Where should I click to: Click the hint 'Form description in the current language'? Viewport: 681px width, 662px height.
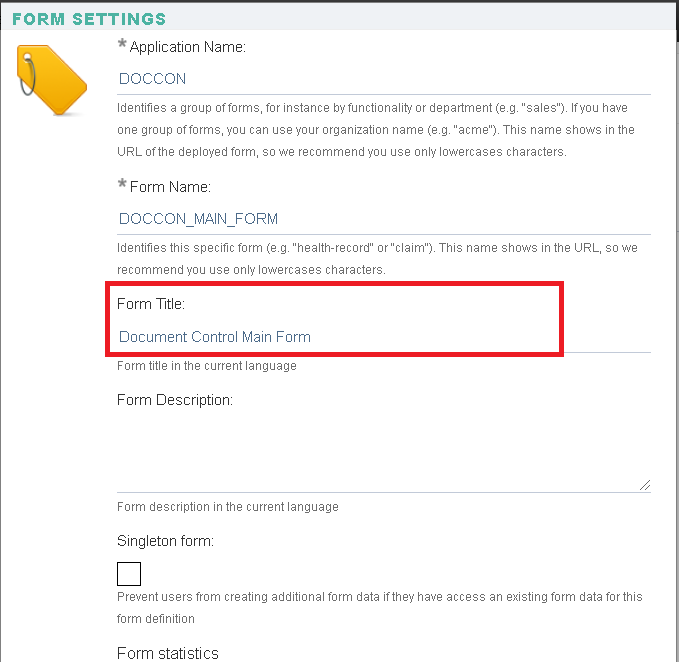[228, 507]
